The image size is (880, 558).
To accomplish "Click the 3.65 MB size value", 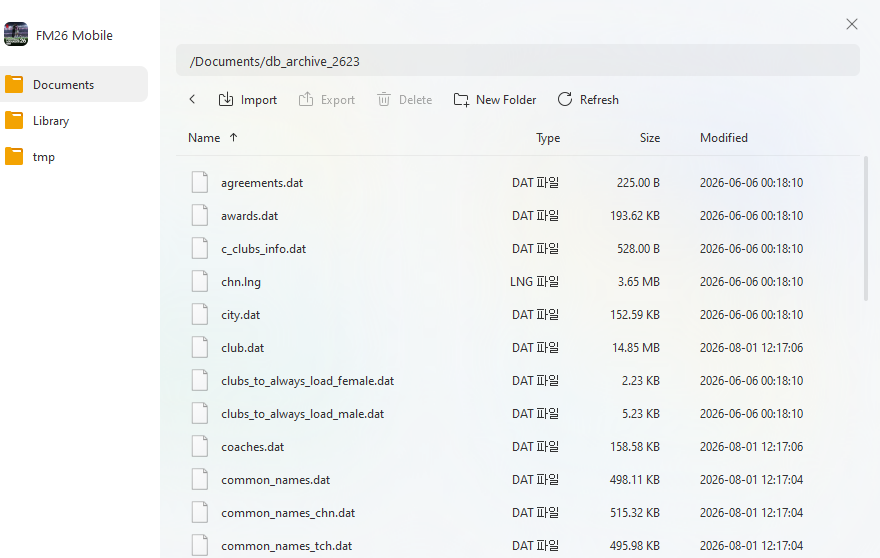I will (x=639, y=282).
